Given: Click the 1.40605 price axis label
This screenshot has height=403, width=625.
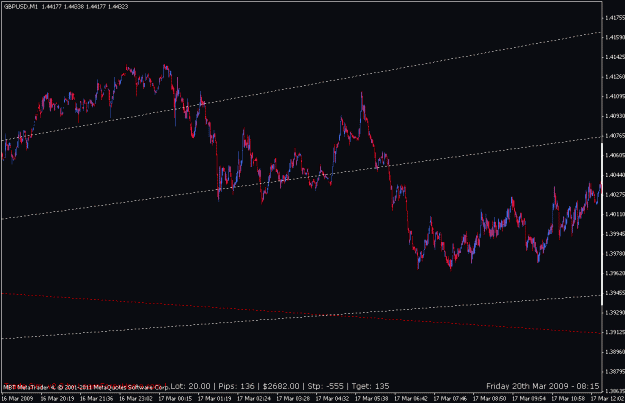Looking at the screenshot, I should pos(615,155).
